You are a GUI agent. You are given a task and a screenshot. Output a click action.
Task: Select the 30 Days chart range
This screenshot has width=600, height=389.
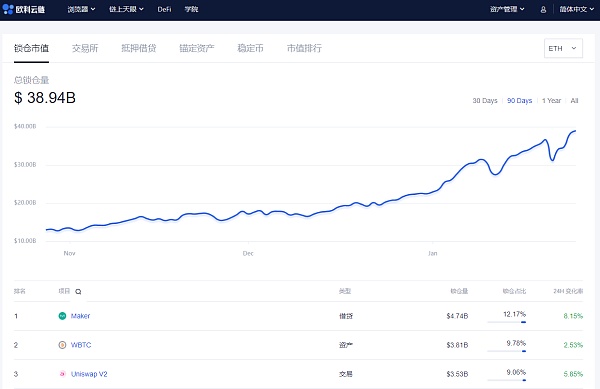485,101
